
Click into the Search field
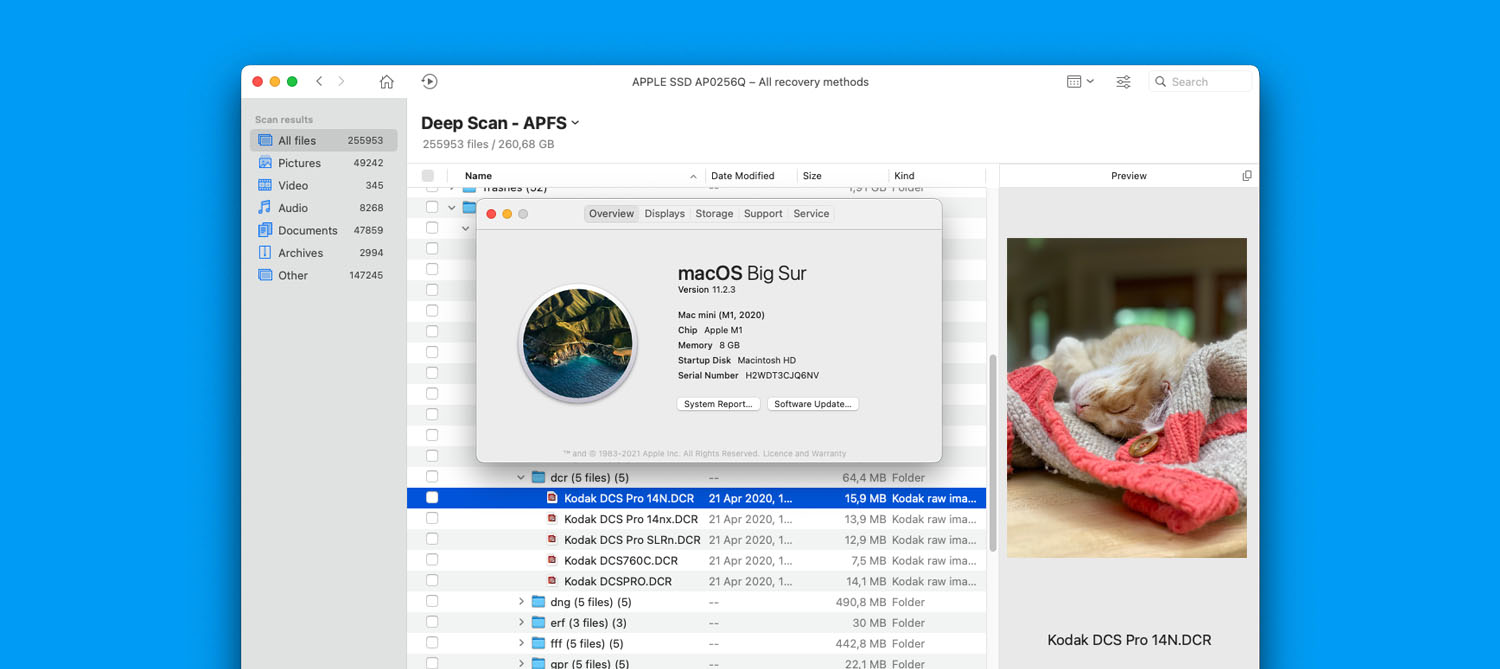[x=1200, y=82]
